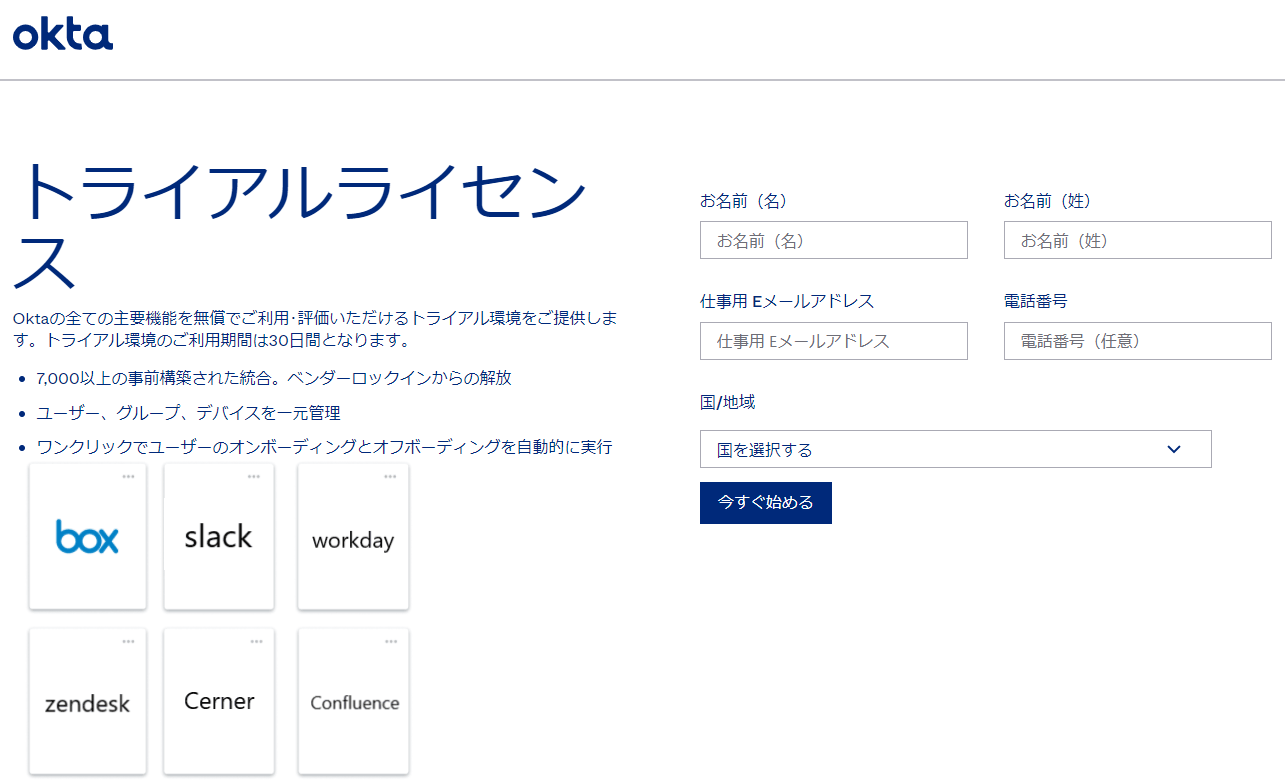This screenshot has width=1285, height=783.
Task: Click the 電話番号 label
Action: coord(1036,301)
